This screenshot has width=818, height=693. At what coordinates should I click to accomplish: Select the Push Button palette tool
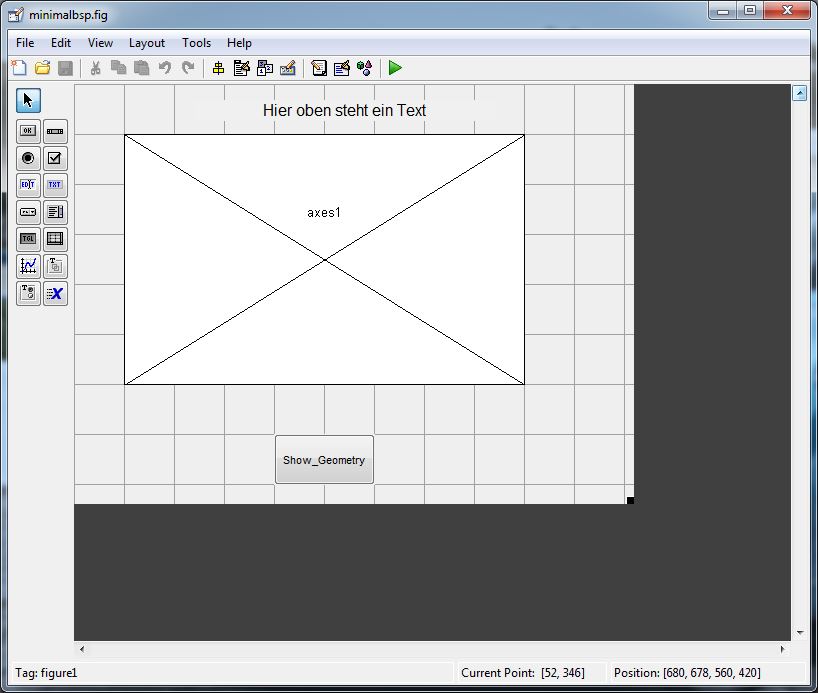click(x=28, y=131)
